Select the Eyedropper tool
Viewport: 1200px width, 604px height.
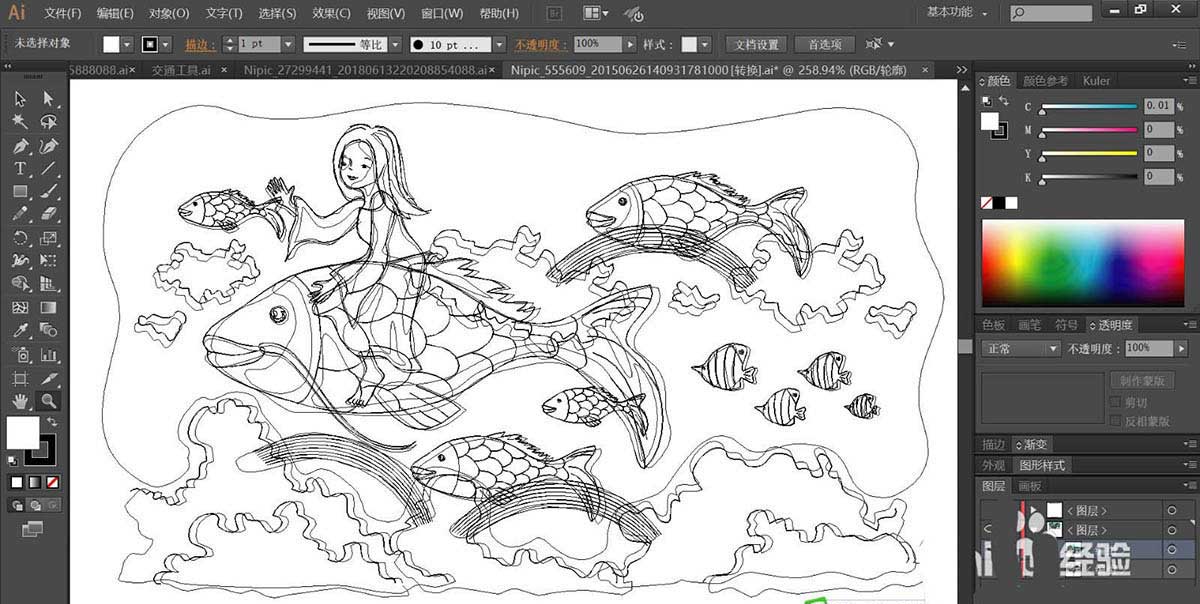click(x=20, y=331)
